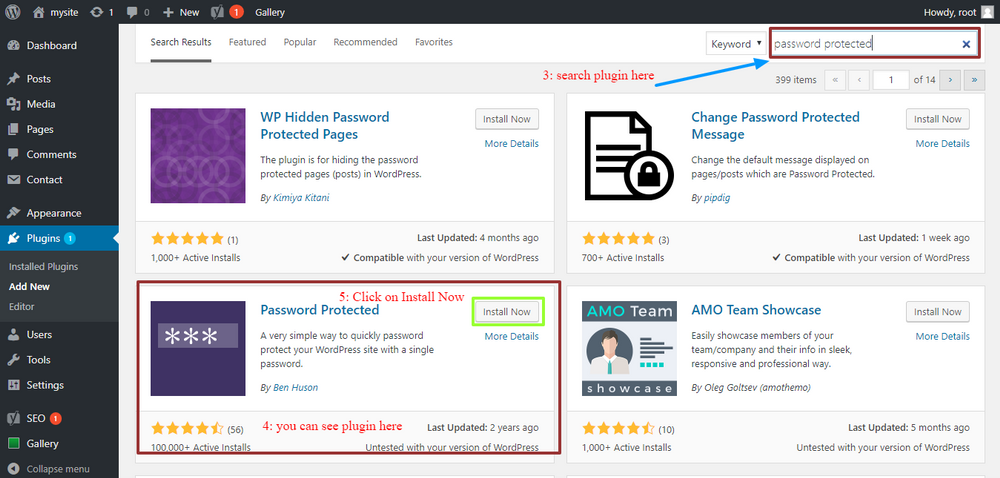Open the comments bubble icon in admin bar
1000x478 pixels.
click(x=132, y=12)
